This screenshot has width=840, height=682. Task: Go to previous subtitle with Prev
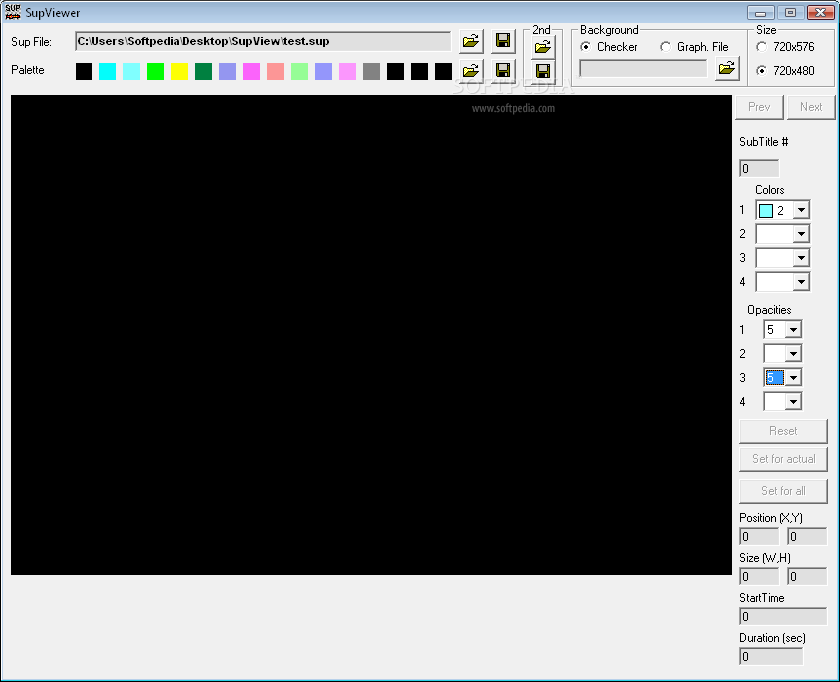pyautogui.click(x=759, y=107)
